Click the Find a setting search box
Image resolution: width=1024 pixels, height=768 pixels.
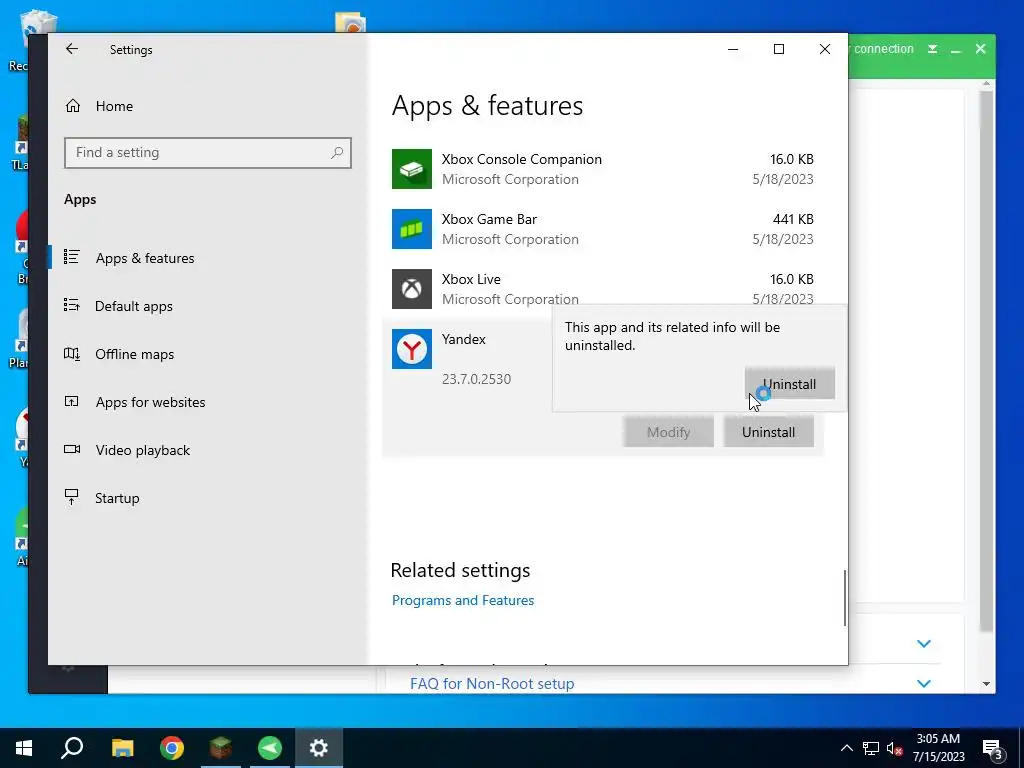click(208, 153)
